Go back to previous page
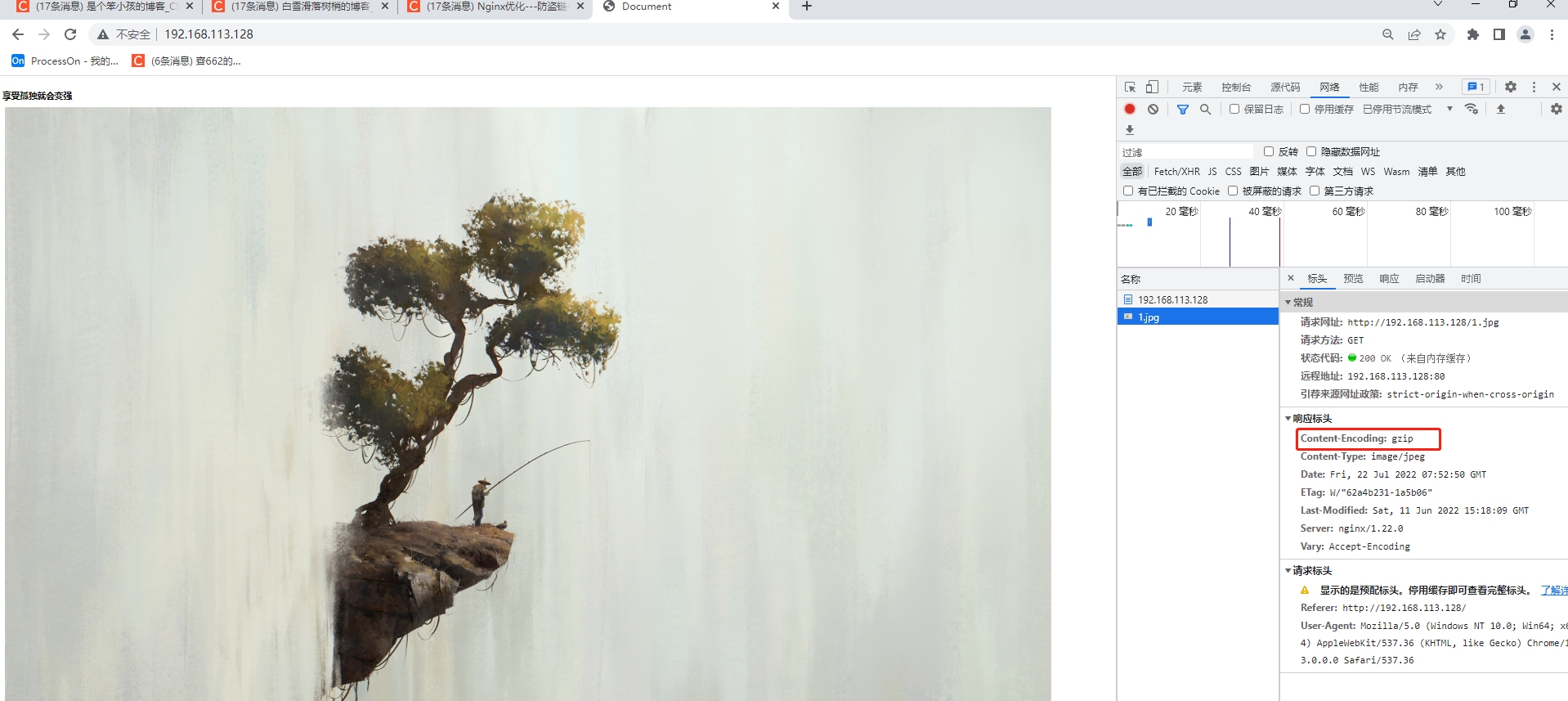Viewport: 1568px width, 701px height. 18,34
